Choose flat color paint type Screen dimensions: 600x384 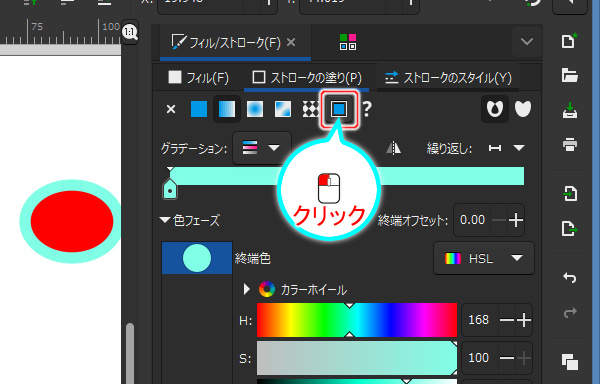tap(199, 109)
